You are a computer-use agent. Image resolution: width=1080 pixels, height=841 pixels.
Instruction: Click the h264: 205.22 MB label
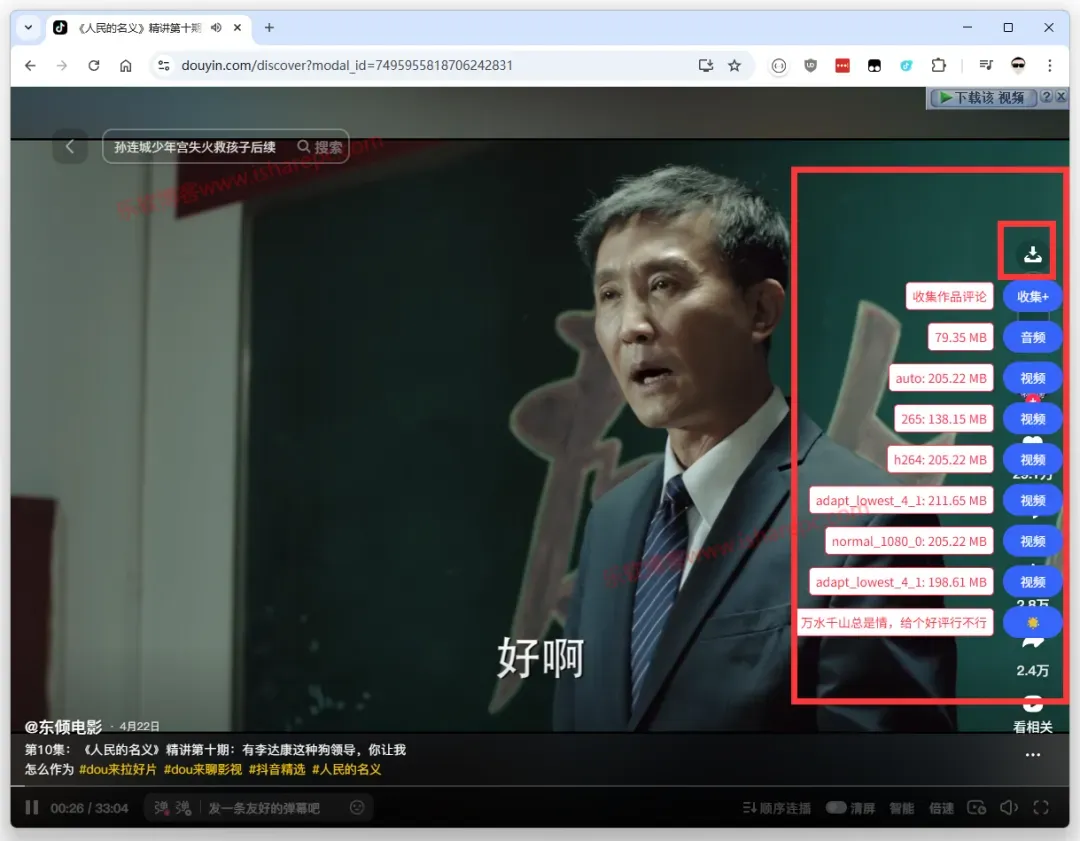[940, 459]
